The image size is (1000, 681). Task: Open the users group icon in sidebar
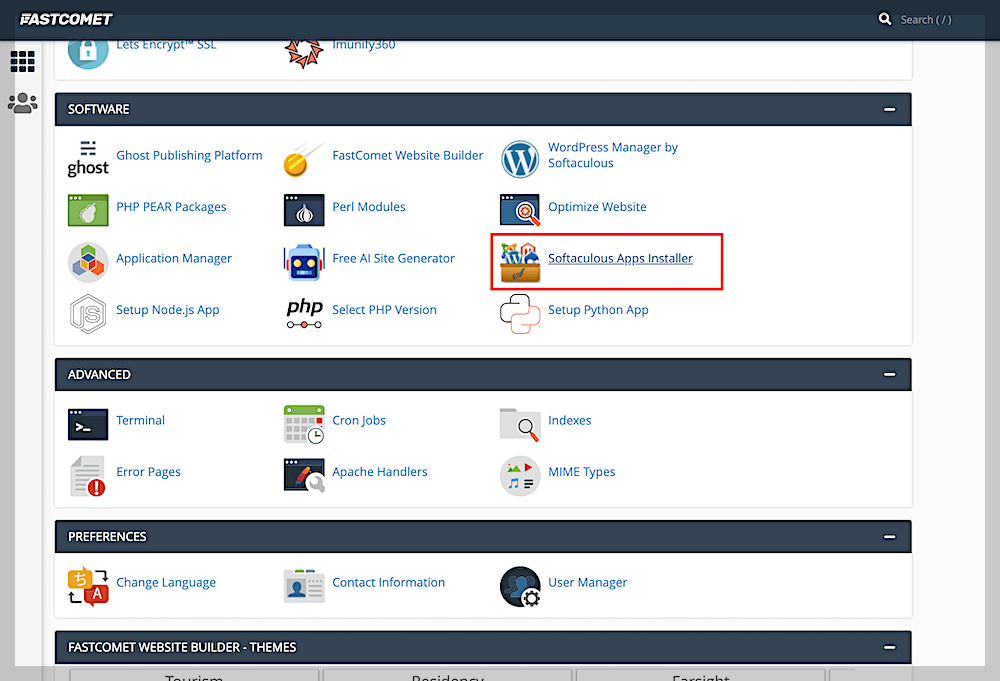22,103
